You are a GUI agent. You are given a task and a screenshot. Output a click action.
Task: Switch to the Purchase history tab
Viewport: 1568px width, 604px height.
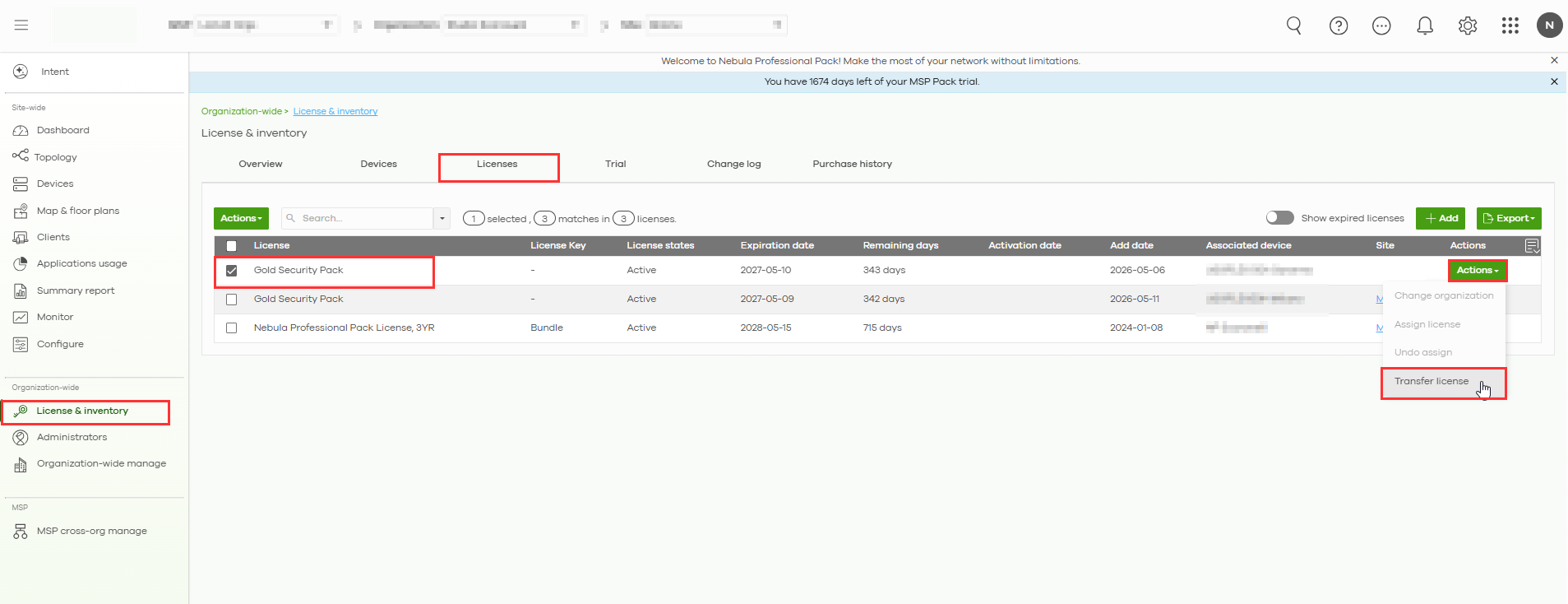click(x=853, y=164)
